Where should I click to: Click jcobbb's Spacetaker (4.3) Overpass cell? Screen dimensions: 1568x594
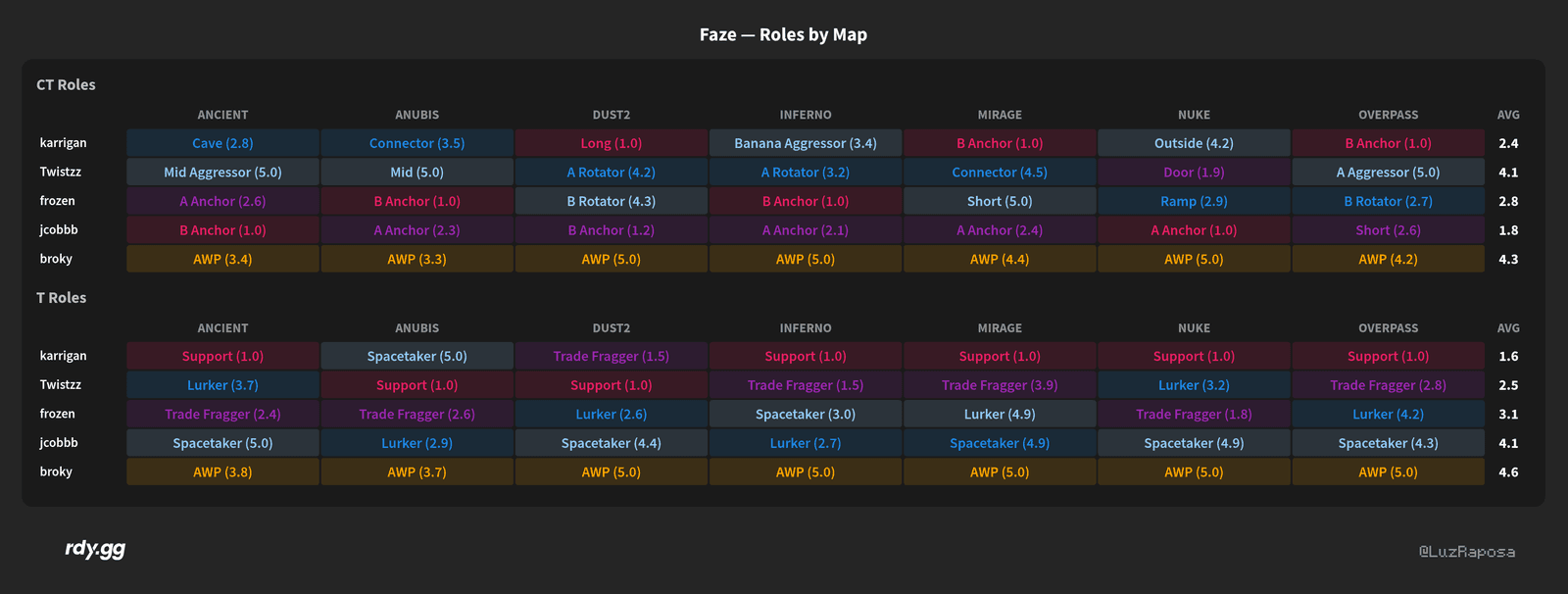tap(1388, 443)
